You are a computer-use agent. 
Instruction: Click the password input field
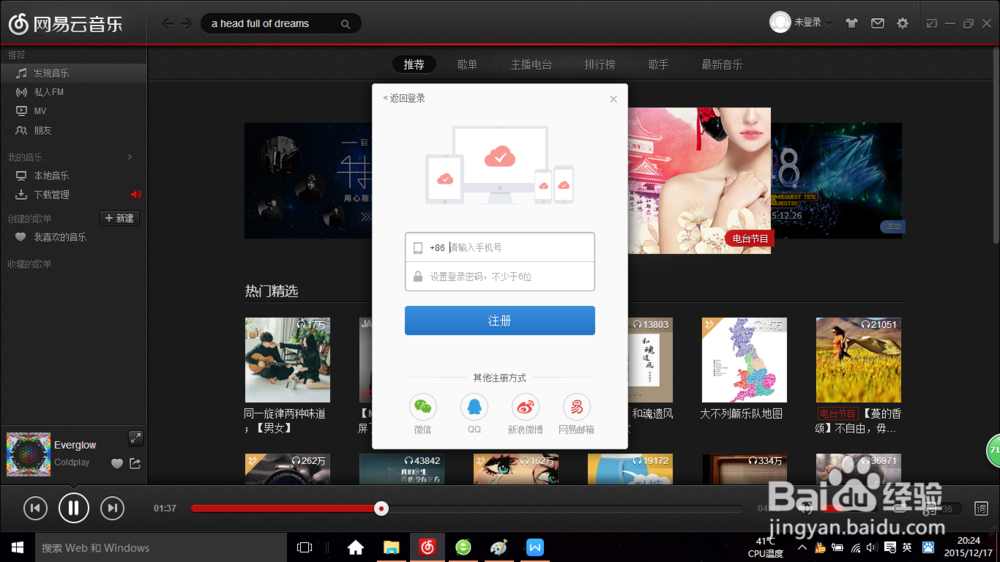click(499, 276)
